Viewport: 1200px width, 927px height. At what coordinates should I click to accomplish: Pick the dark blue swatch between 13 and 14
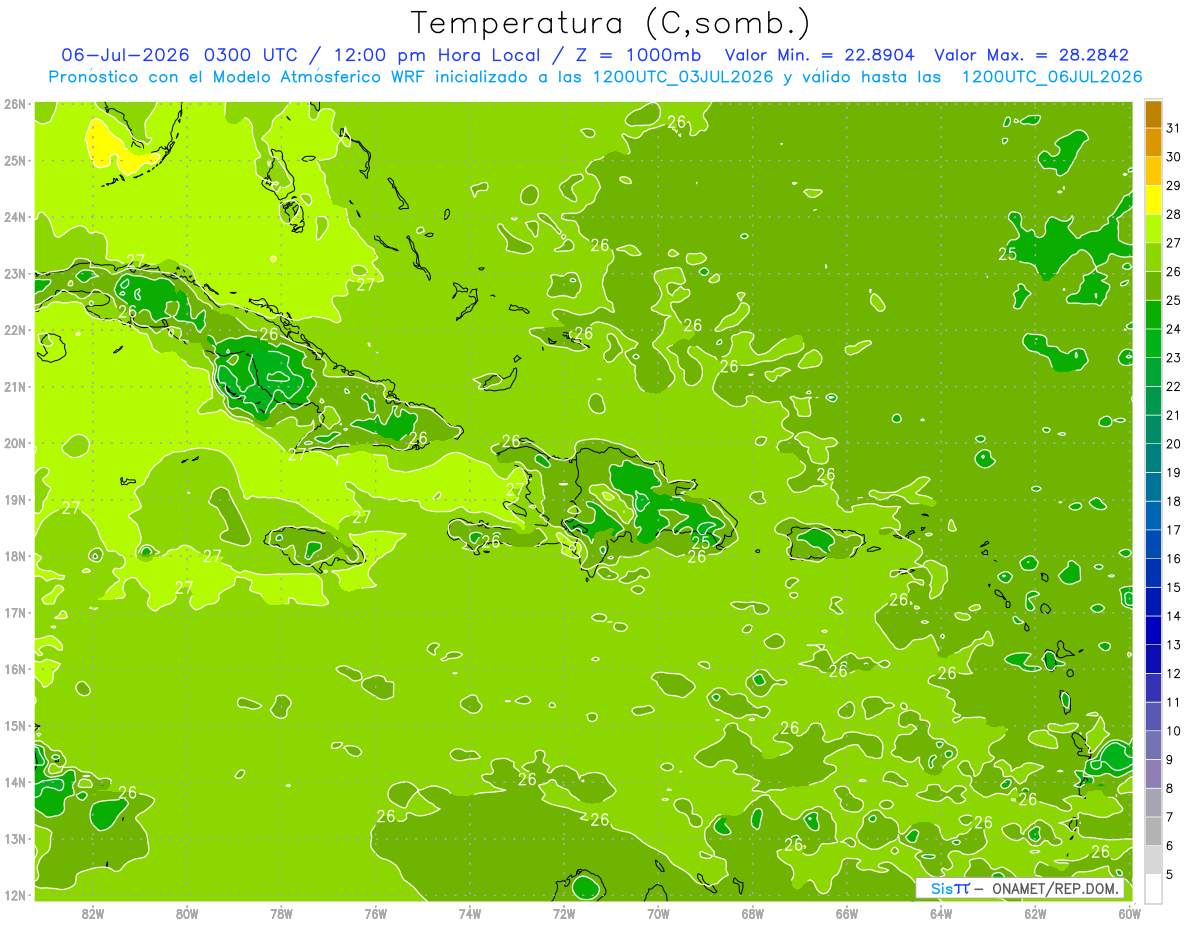pos(1153,630)
